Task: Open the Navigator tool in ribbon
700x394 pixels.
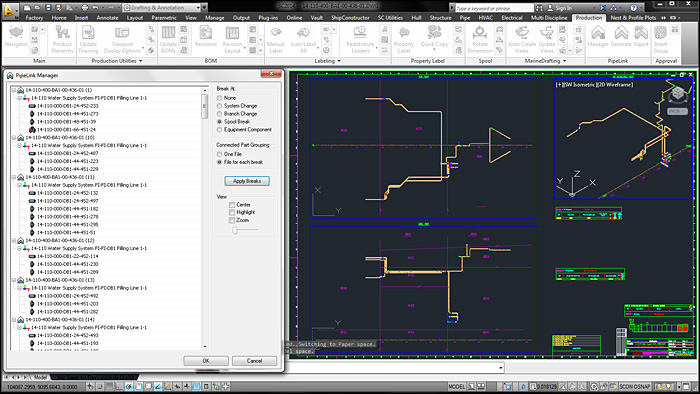Action: (x=16, y=37)
